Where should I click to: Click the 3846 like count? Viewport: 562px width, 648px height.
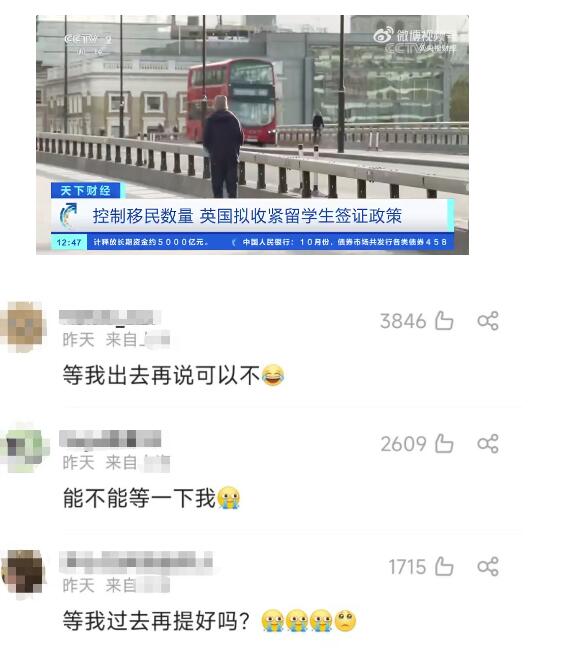pyautogui.click(x=402, y=321)
